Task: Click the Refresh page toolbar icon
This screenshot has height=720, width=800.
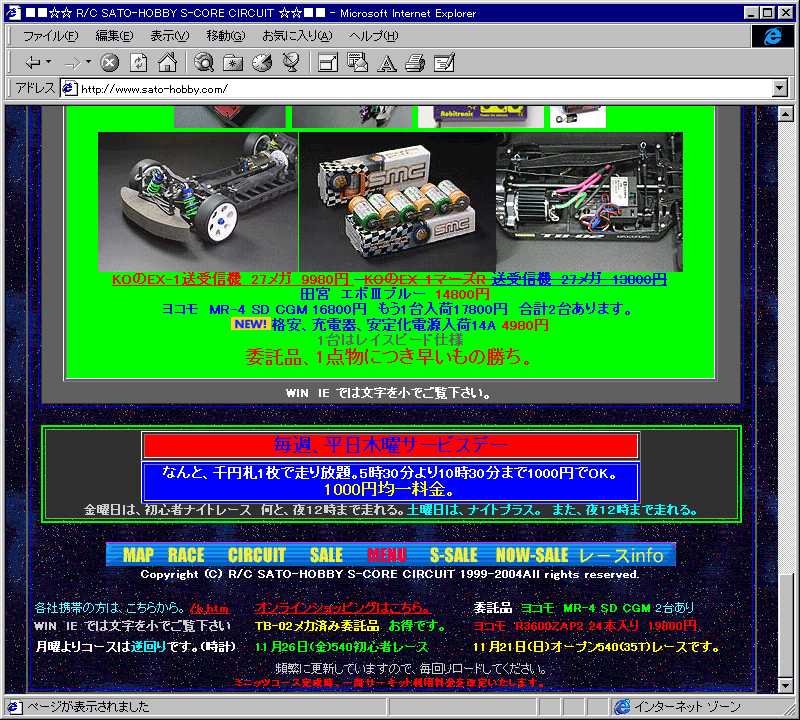Action: [138, 63]
